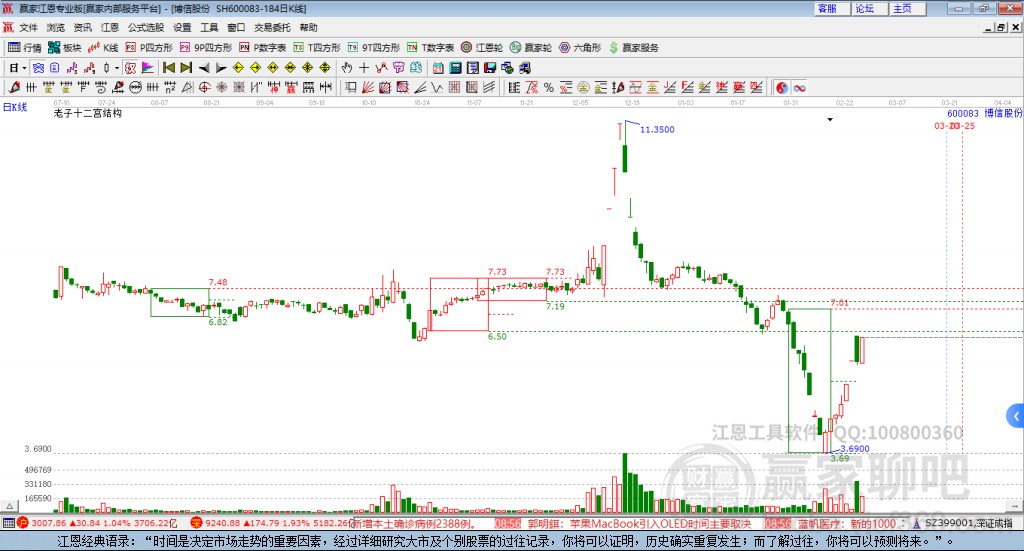Viewport: 1024px width, 551px height.
Task: Open the 板块 sector view
Action: click(x=65, y=48)
